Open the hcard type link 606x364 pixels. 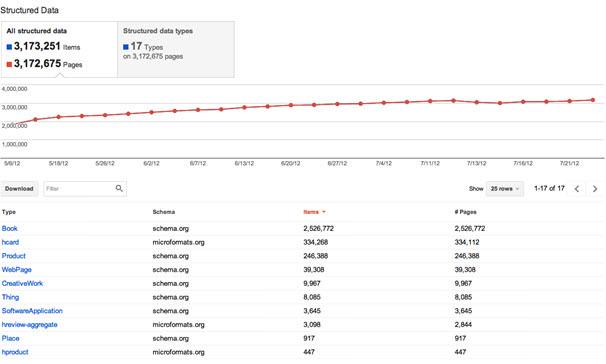click(10, 242)
